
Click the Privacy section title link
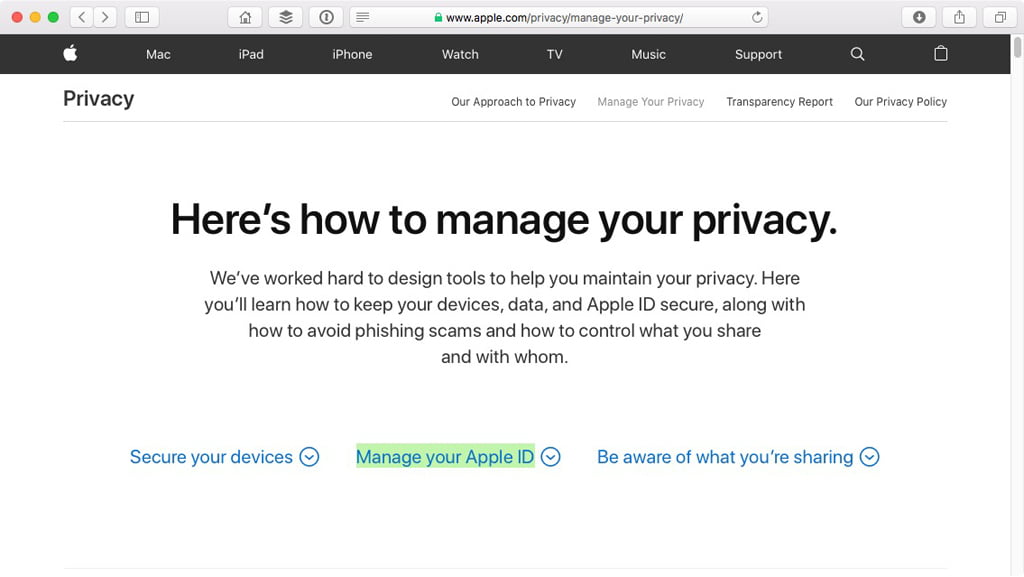click(x=99, y=99)
